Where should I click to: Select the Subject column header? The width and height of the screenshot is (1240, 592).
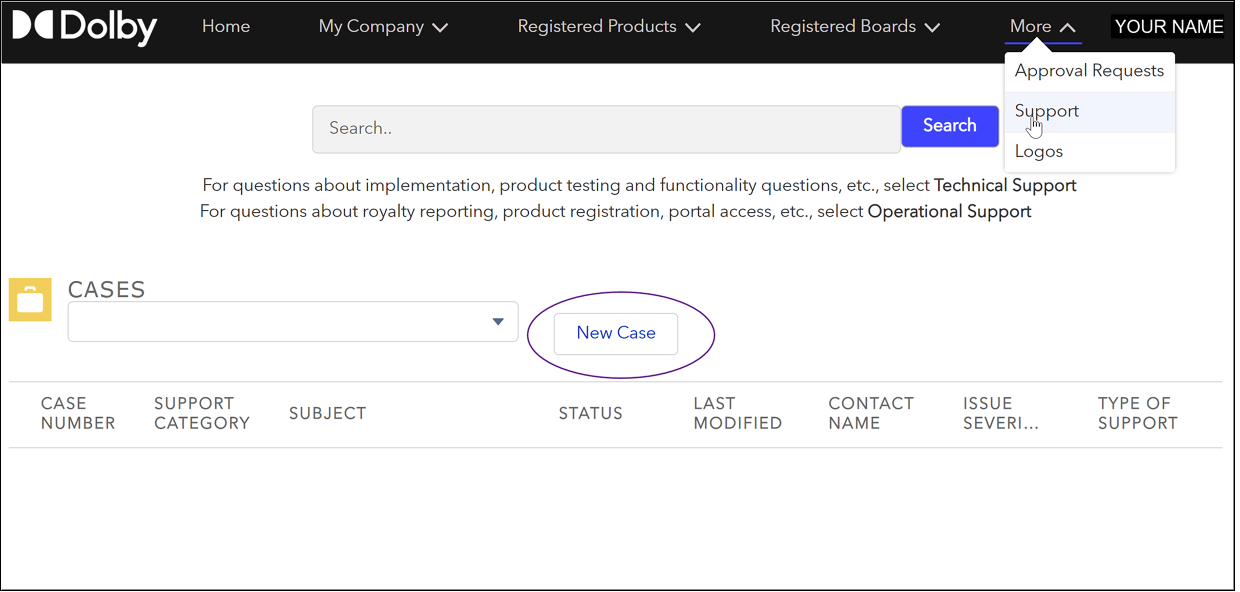coord(327,413)
